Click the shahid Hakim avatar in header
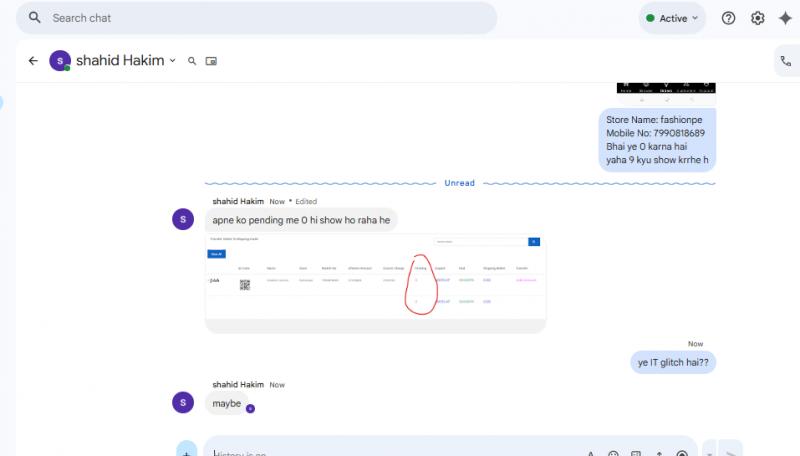 coord(60,61)
